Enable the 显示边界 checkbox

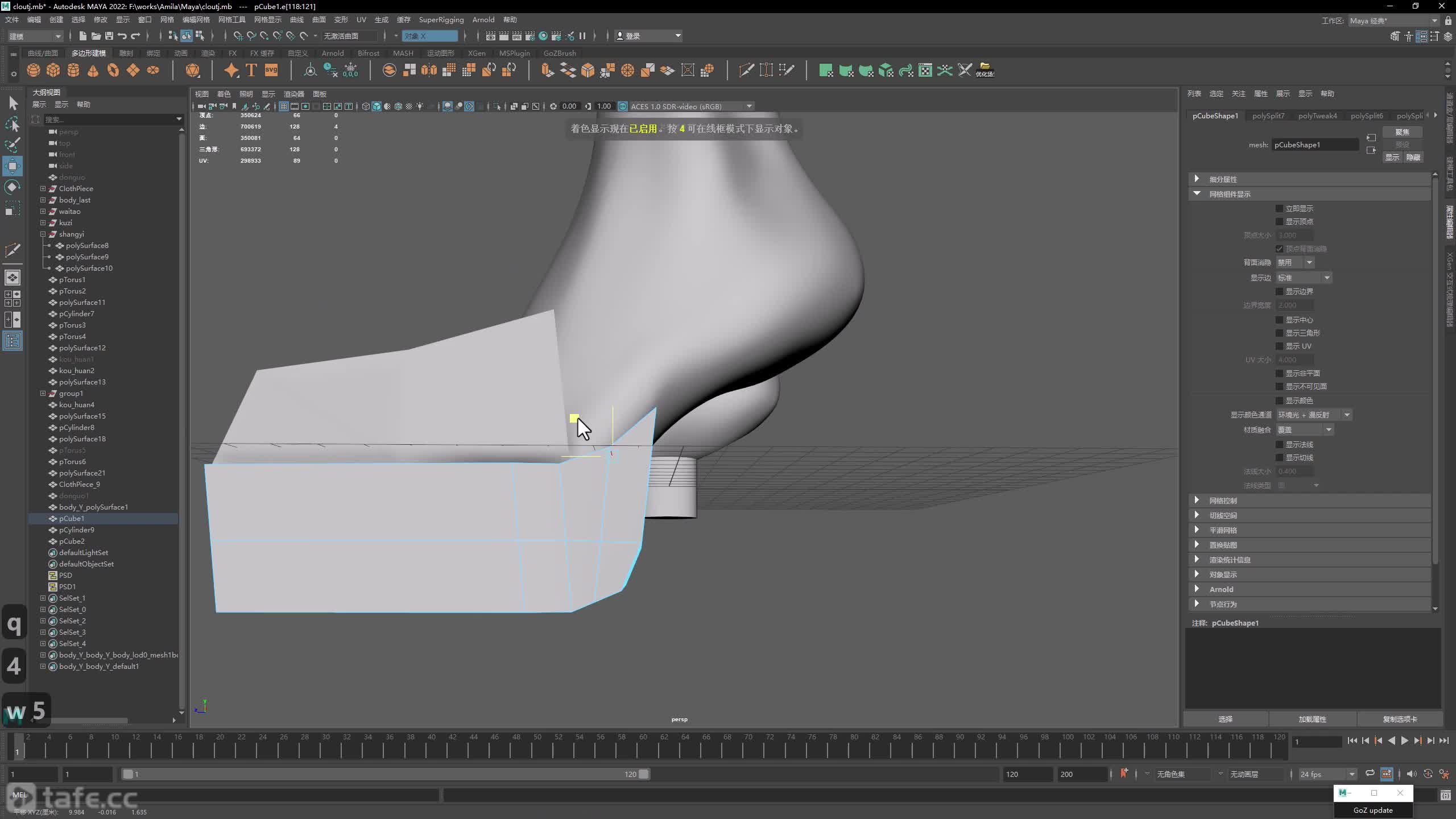[x=1279, y=292]
